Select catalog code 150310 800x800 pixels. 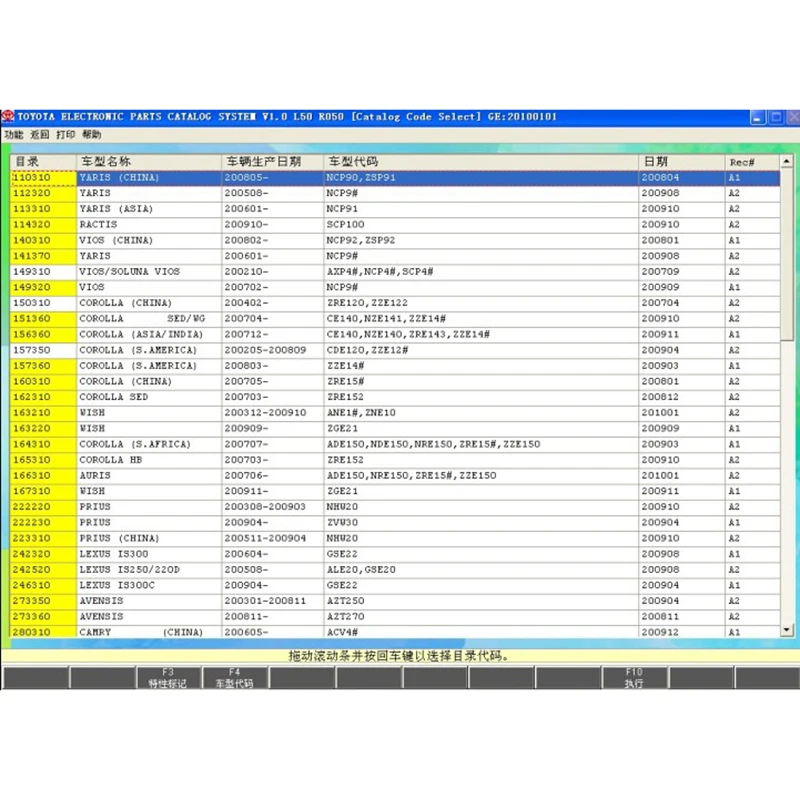(43, 303)
